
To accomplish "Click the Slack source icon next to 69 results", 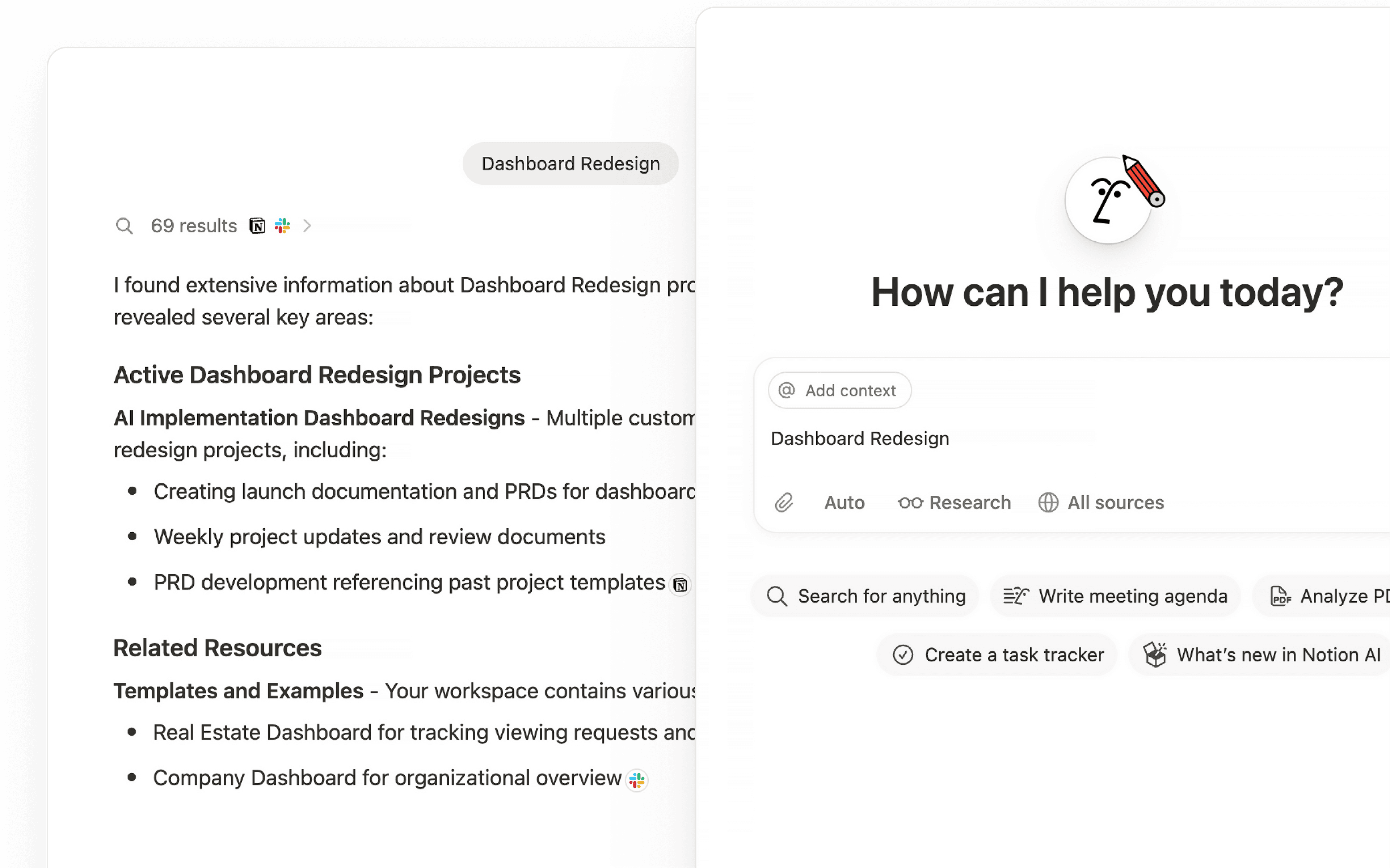I will click(x=282, y=226).
